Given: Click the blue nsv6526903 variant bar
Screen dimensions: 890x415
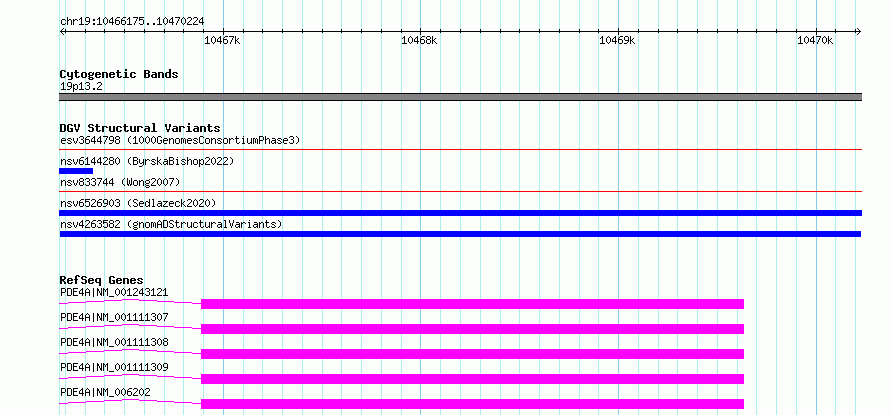Looking at the screenshot, I should click(x=460, y=213).
